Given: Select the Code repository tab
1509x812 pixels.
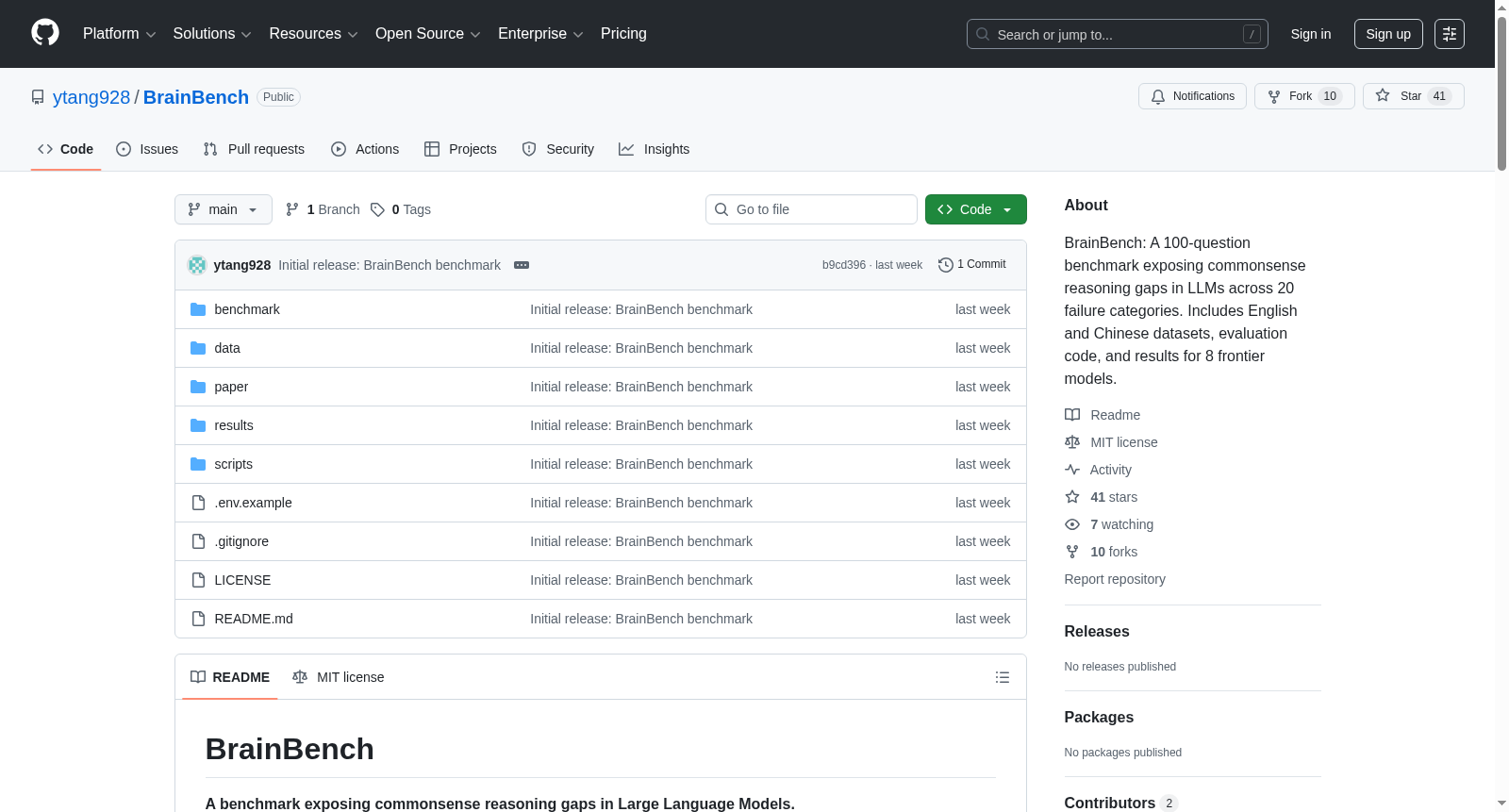Looking at the screenshot, I should coord(66,149).
